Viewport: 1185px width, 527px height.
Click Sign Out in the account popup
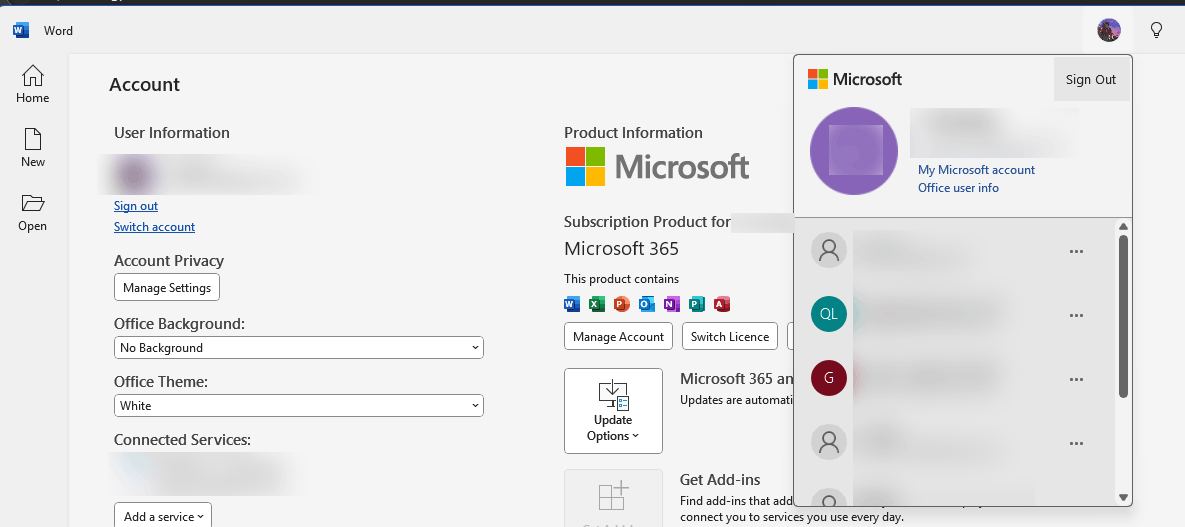coord(1091,79)
